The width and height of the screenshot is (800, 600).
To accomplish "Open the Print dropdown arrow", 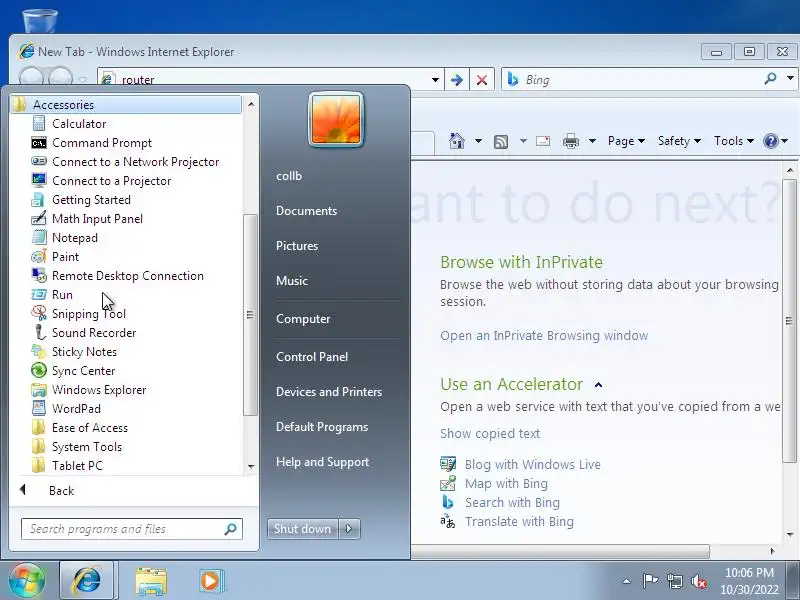I will [x=592, y=141].
